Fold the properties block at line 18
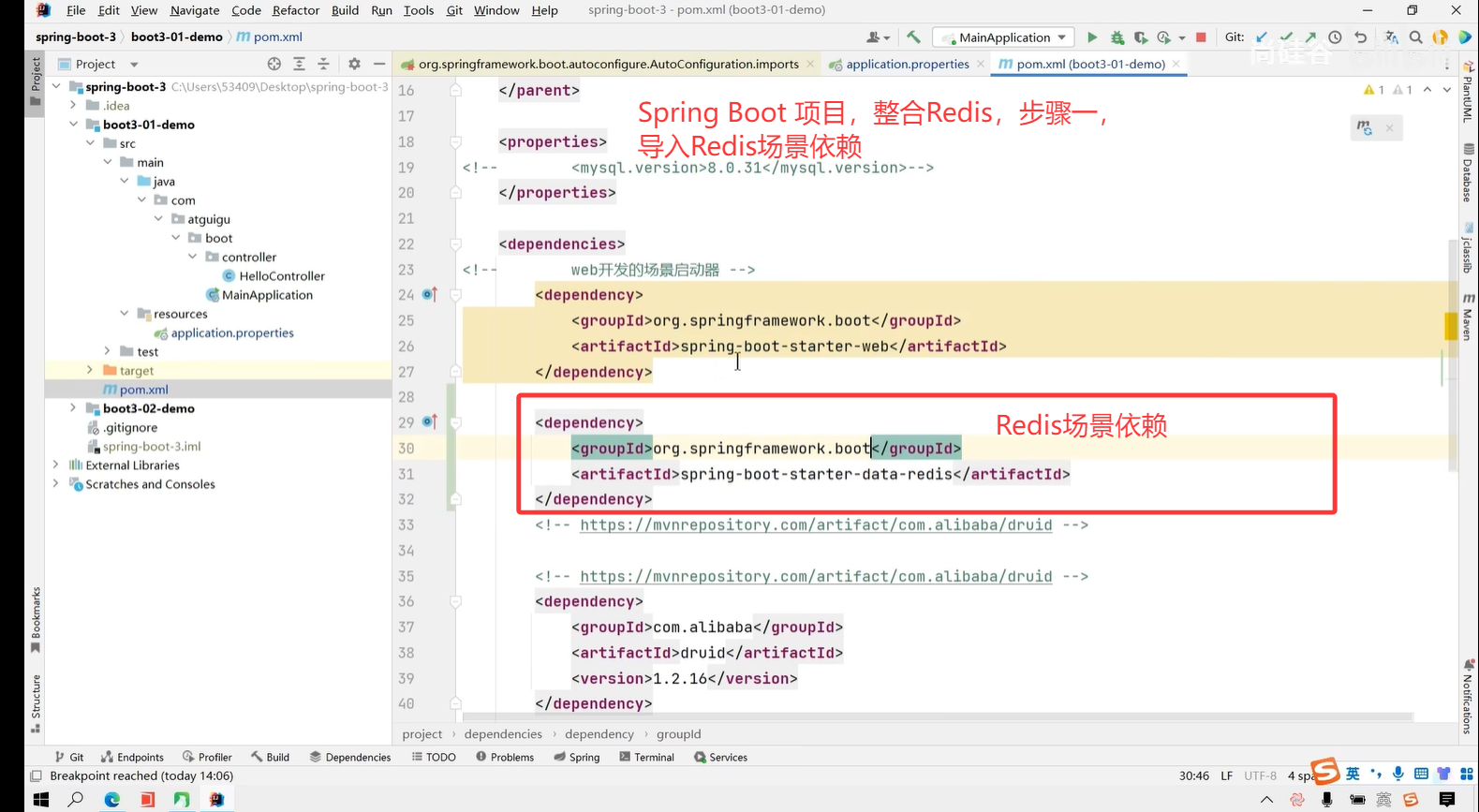1479x812 pixels. [455, 141]
